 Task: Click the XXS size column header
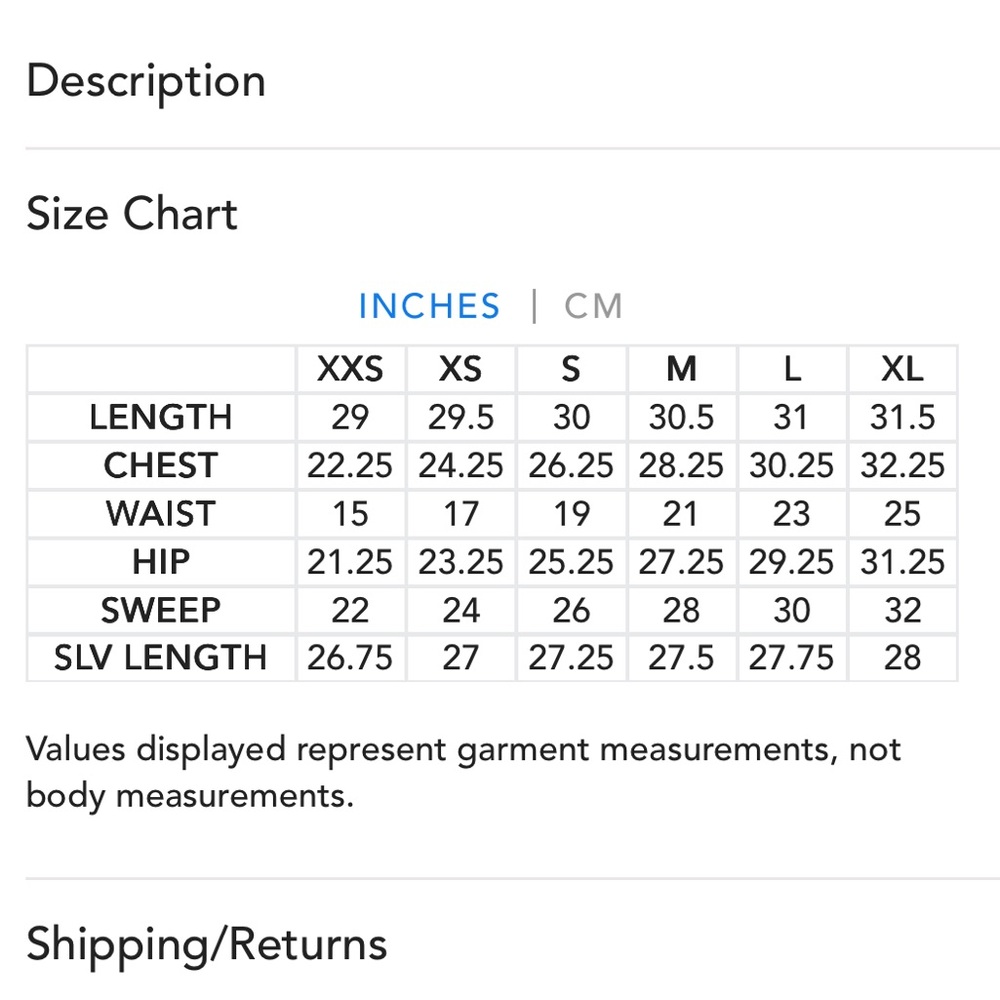tap(350, 369)
